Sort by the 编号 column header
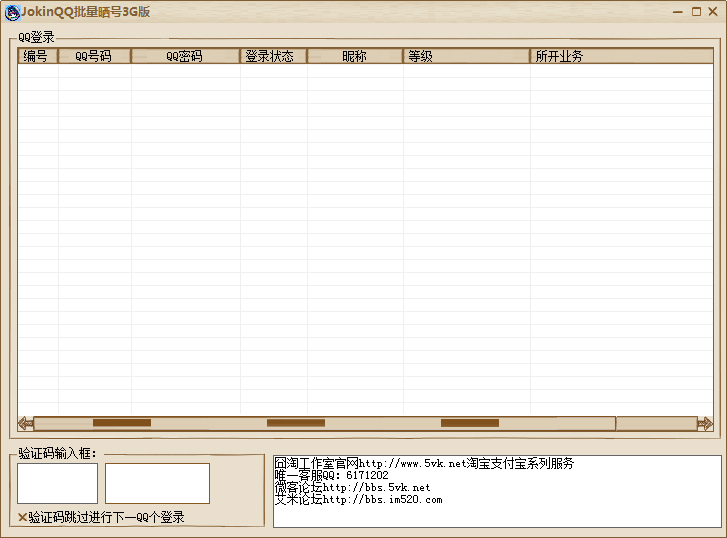727x538 pixels. pyautogui.click(x=37, y=56)
